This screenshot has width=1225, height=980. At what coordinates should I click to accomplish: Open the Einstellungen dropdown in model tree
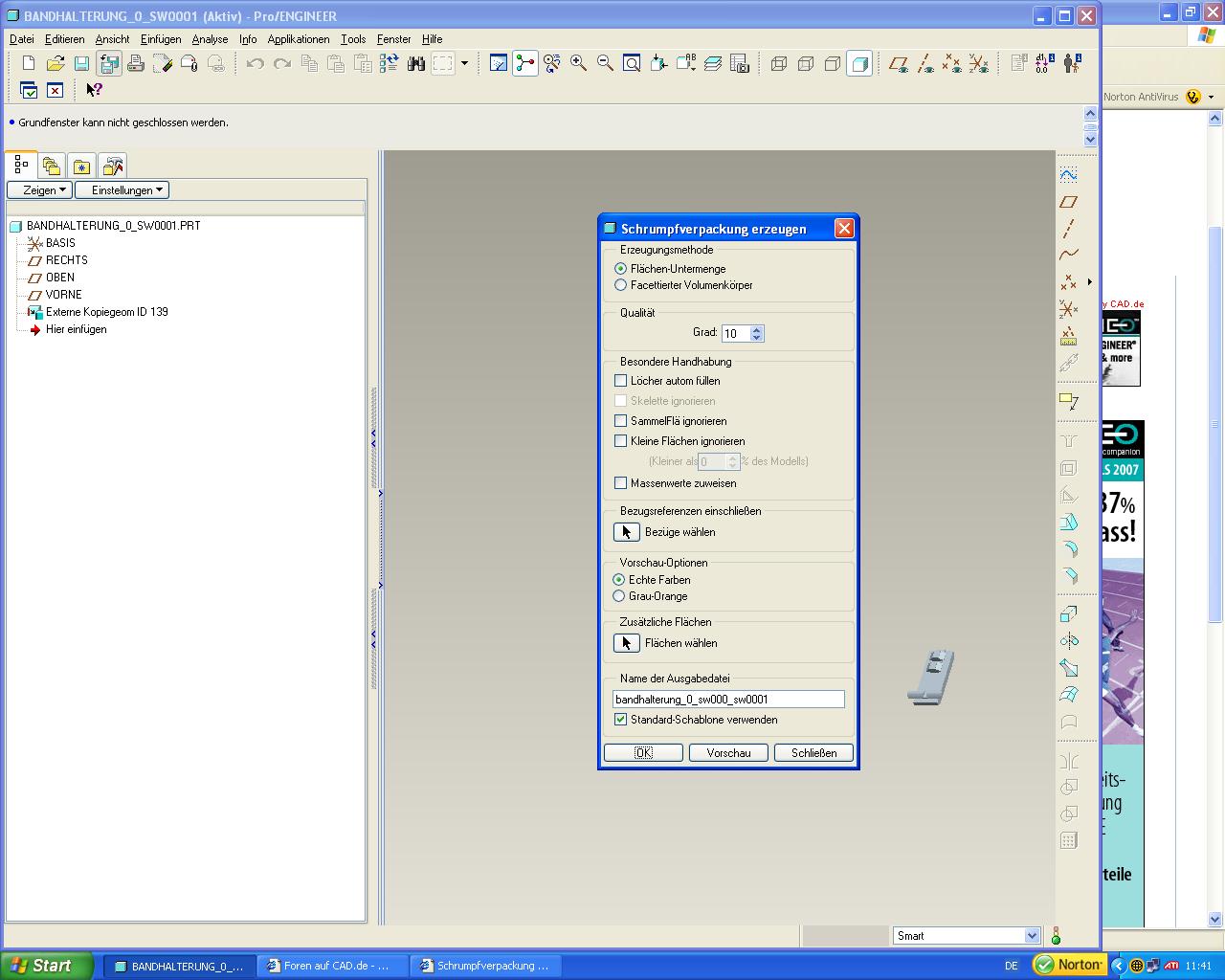pyautogui.click(x=122, y=190)
